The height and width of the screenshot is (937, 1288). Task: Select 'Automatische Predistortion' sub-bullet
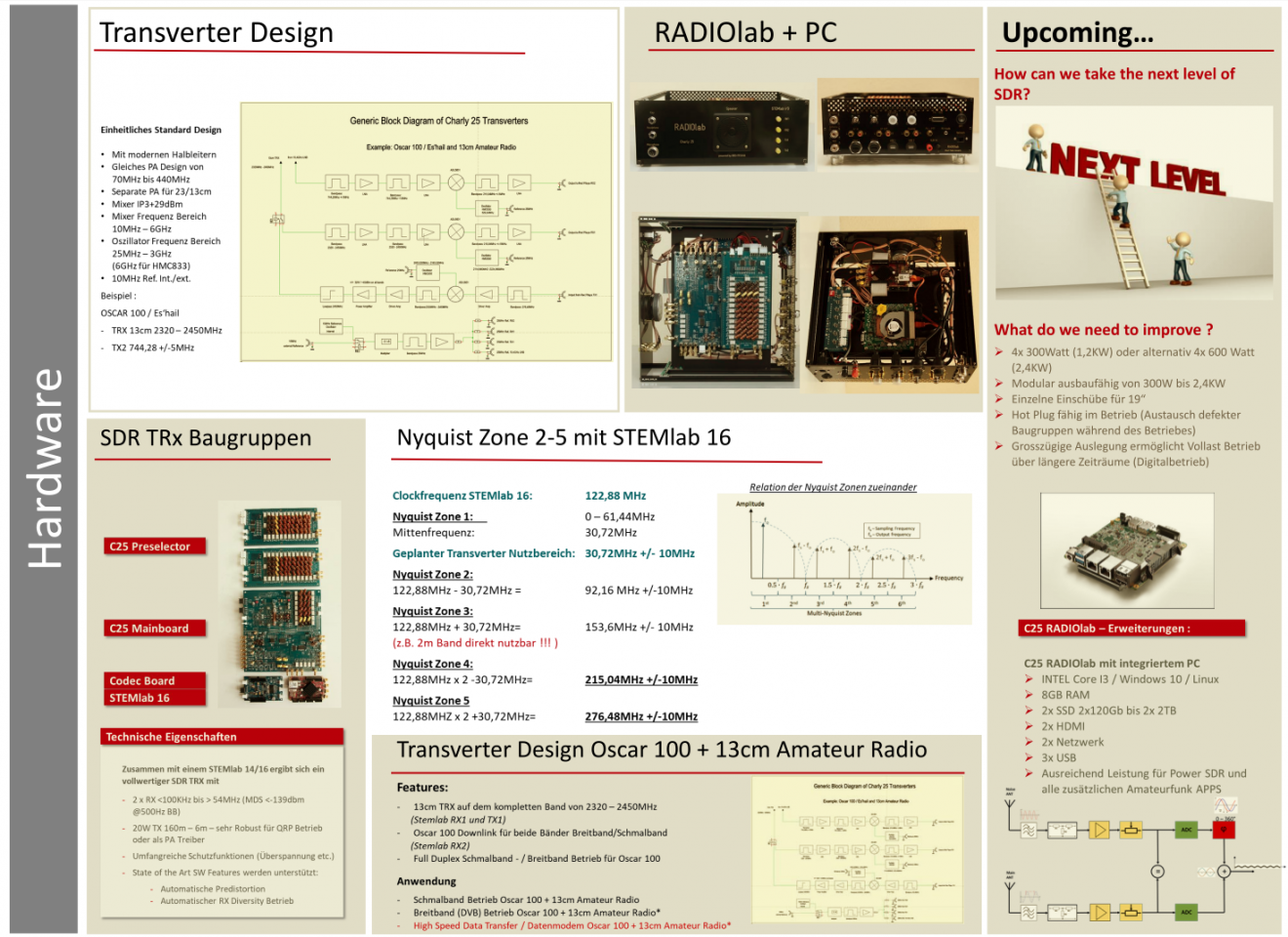[x=213, y=889]
